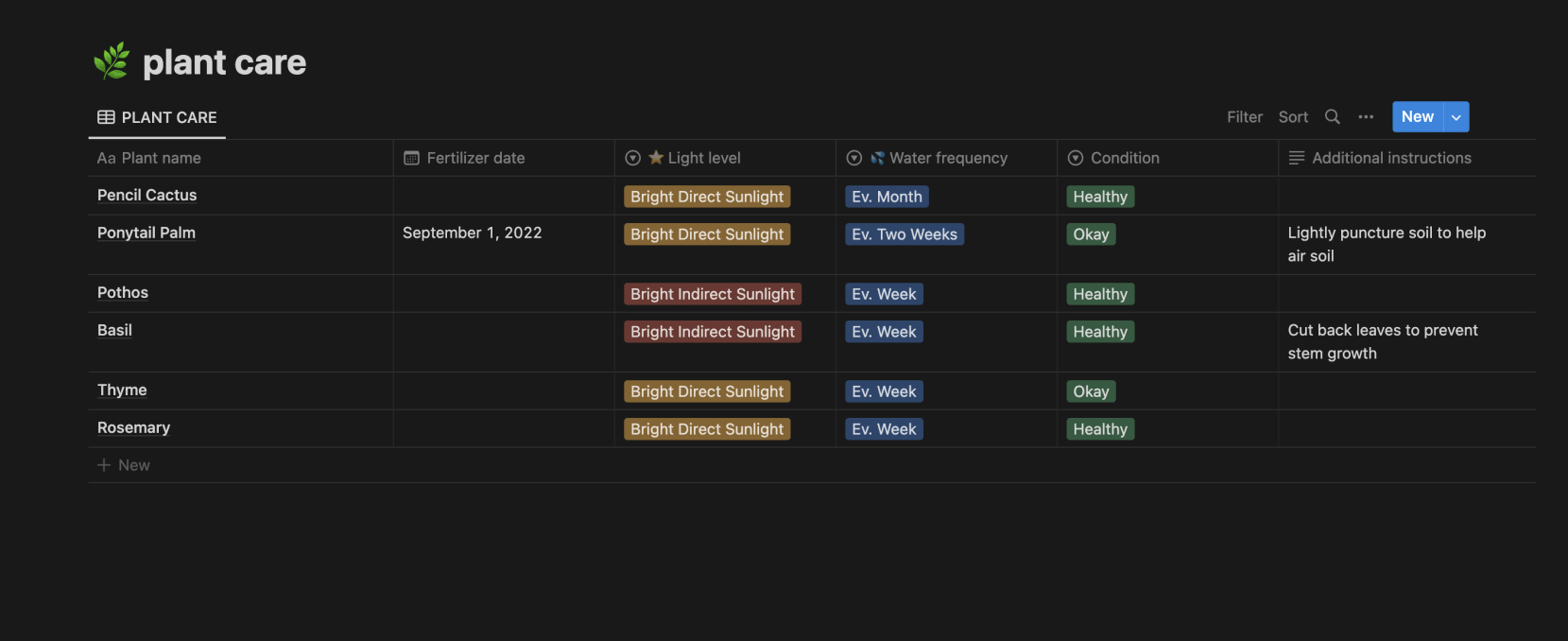Select Pencil Cactus Bright Direct Sunlight tag
Viewport: 1568px width, 641px height.
707,197
